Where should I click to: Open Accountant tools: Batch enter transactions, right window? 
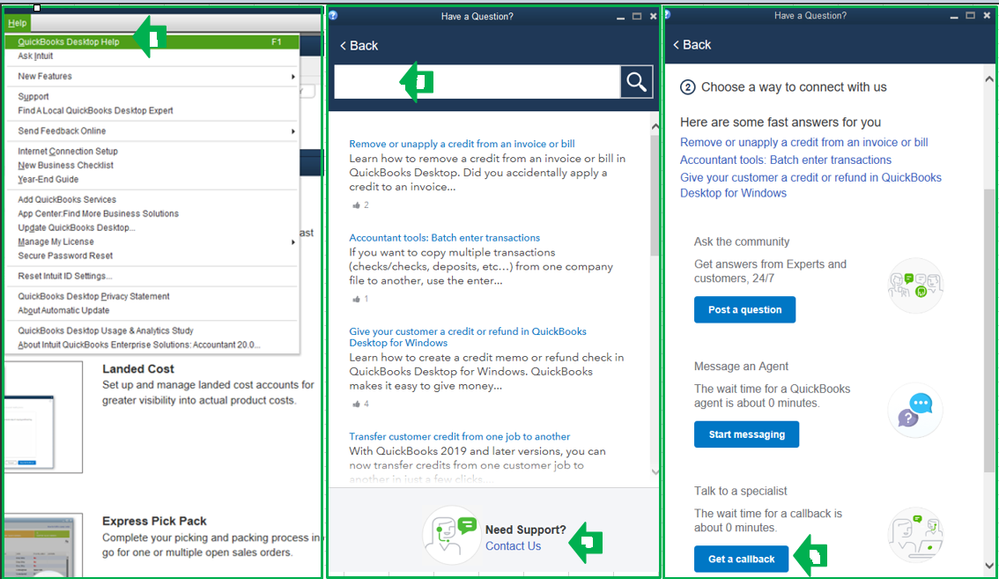(x=786, y=160)
